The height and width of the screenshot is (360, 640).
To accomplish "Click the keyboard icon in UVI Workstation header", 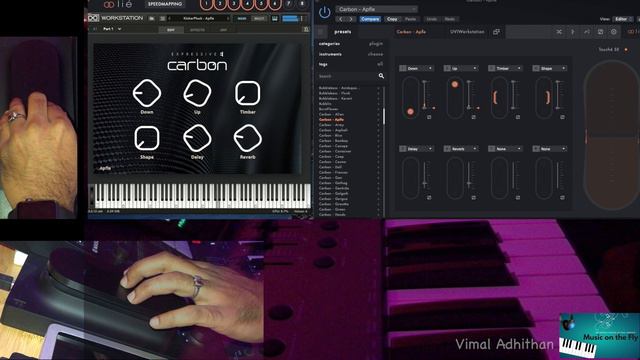I will (275, 18).
